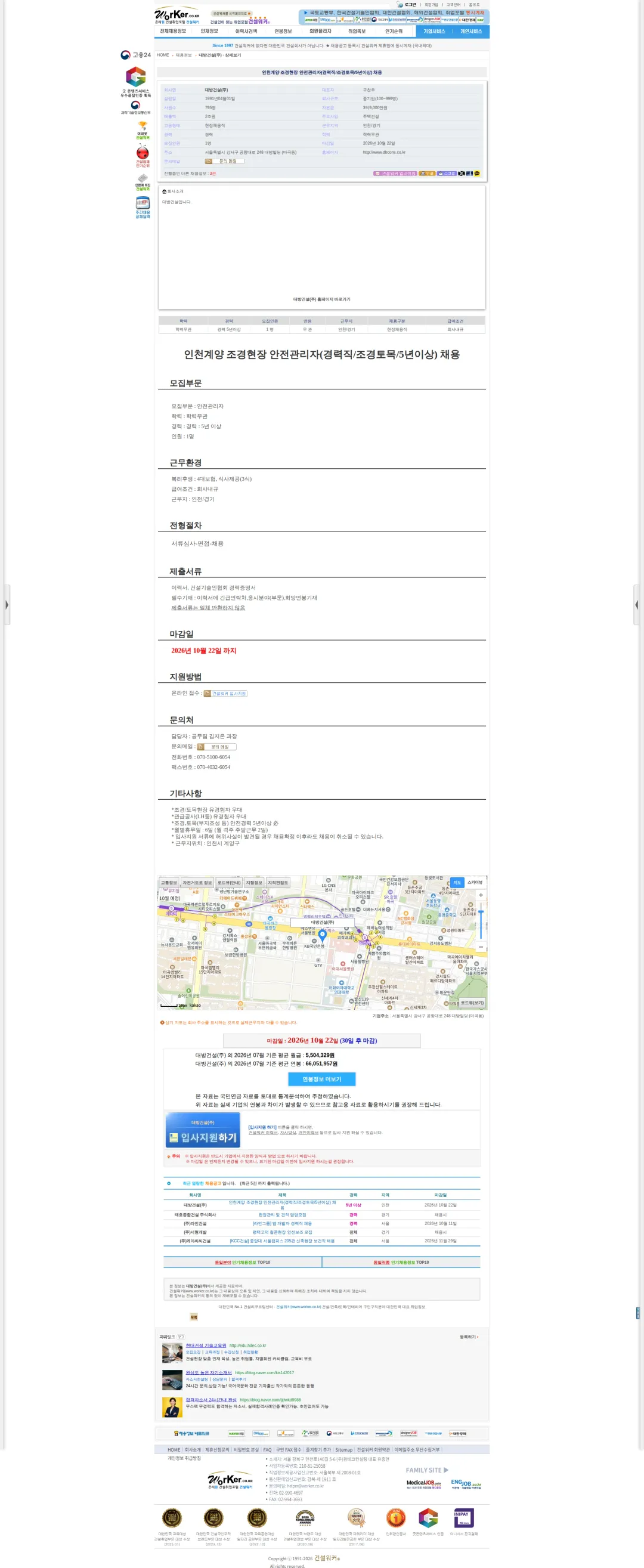
Task: Switch to 개인서비스 tab
Action: (471, 31)
